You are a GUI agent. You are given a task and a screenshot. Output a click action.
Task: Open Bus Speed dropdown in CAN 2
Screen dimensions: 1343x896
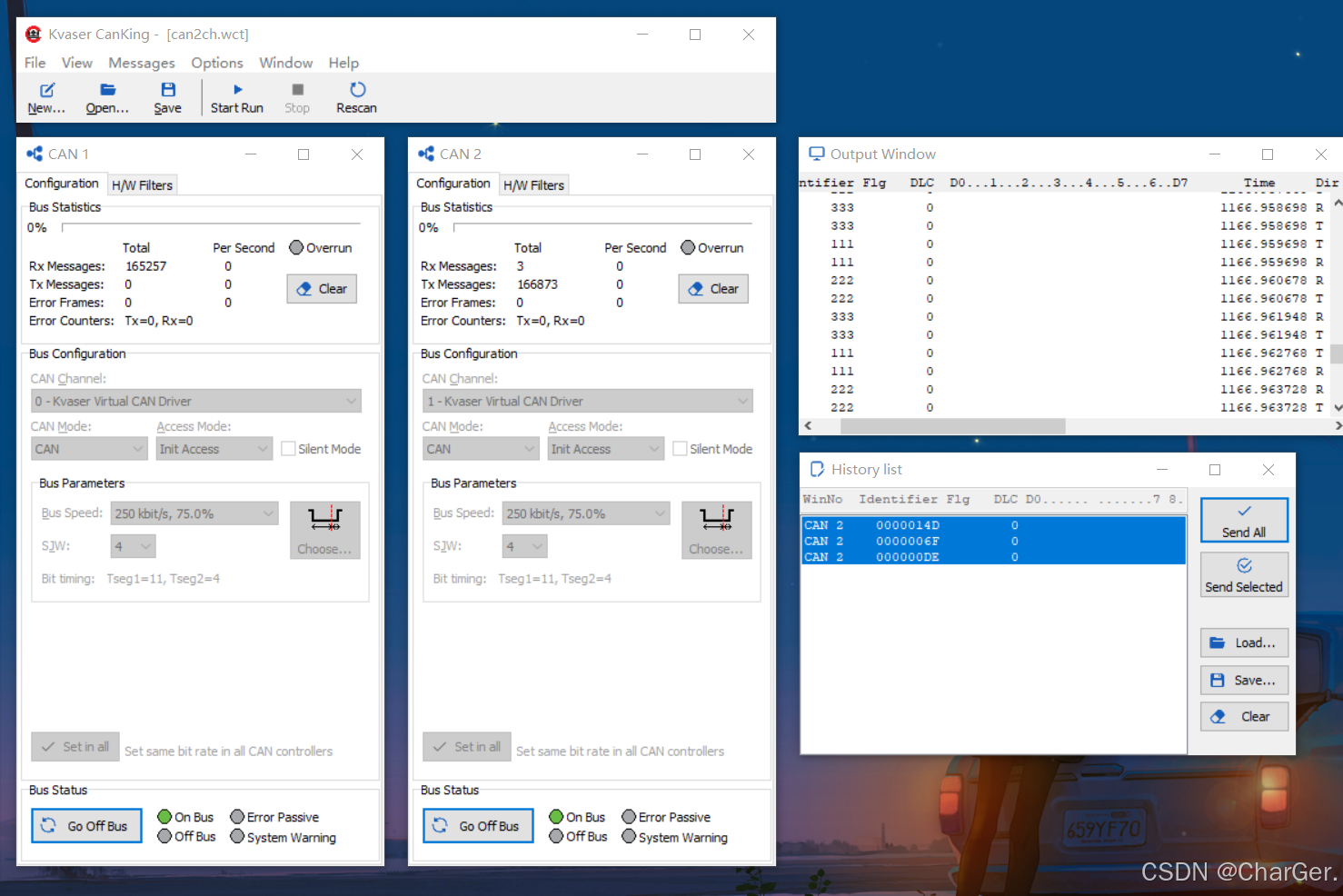pyautogui.click(x=586, y=513)
